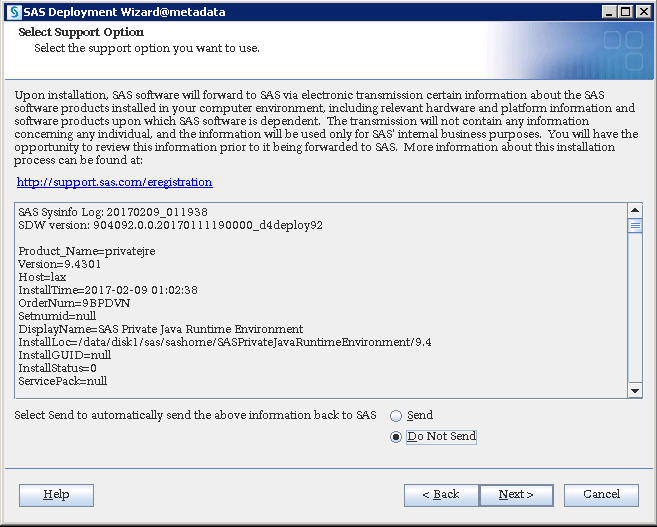Click the 'Select Support Option' heading
Image resolution: width=657 pixels, height=527 pixels.
[81, 32]
